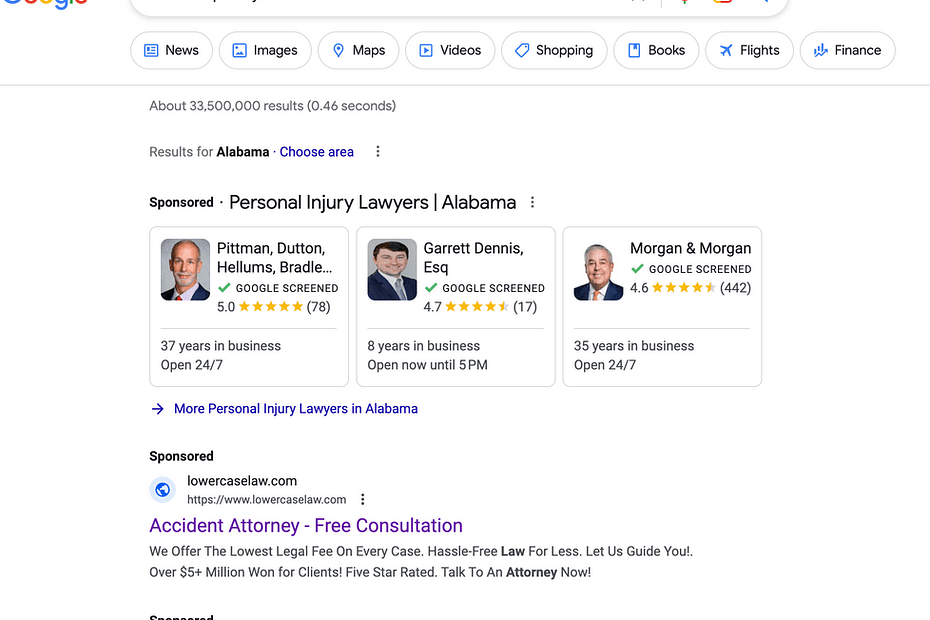The image size is (930, 620).
Task: Click the About 33,500,000 results text
Action: tap(273, 106)
